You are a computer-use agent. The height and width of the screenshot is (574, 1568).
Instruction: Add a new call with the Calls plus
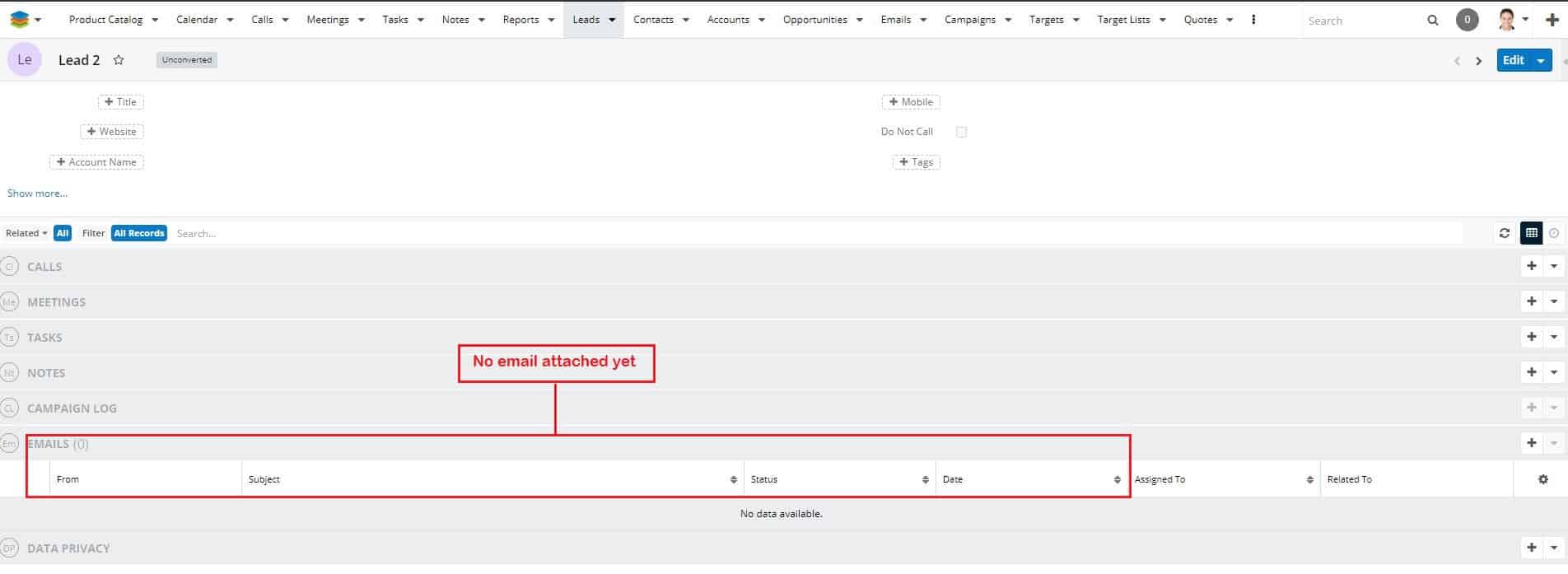click(x=1531, y=266)
